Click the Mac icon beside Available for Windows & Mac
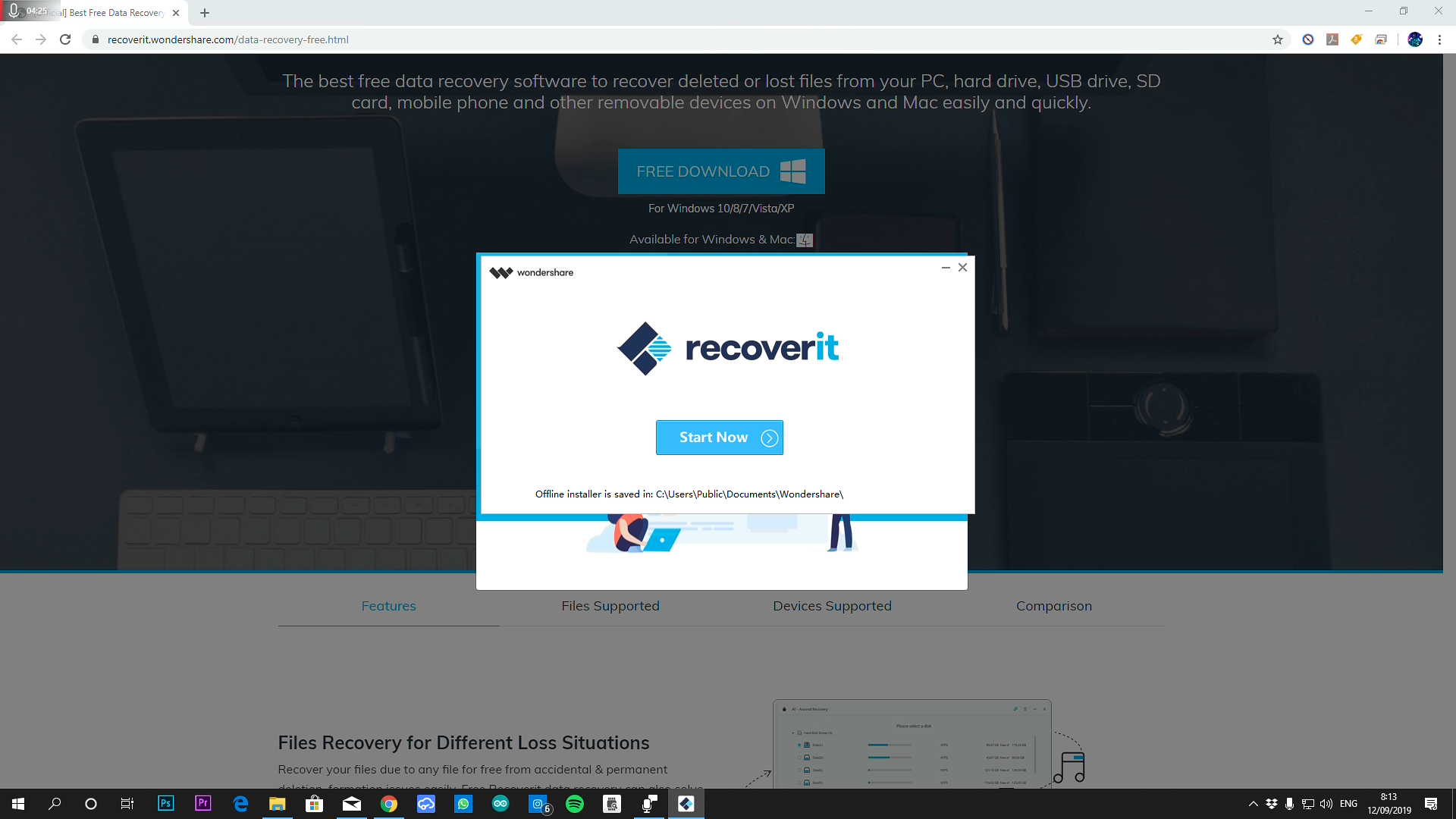This screenshot has width=1456, height=819. [x=805, y=240]
